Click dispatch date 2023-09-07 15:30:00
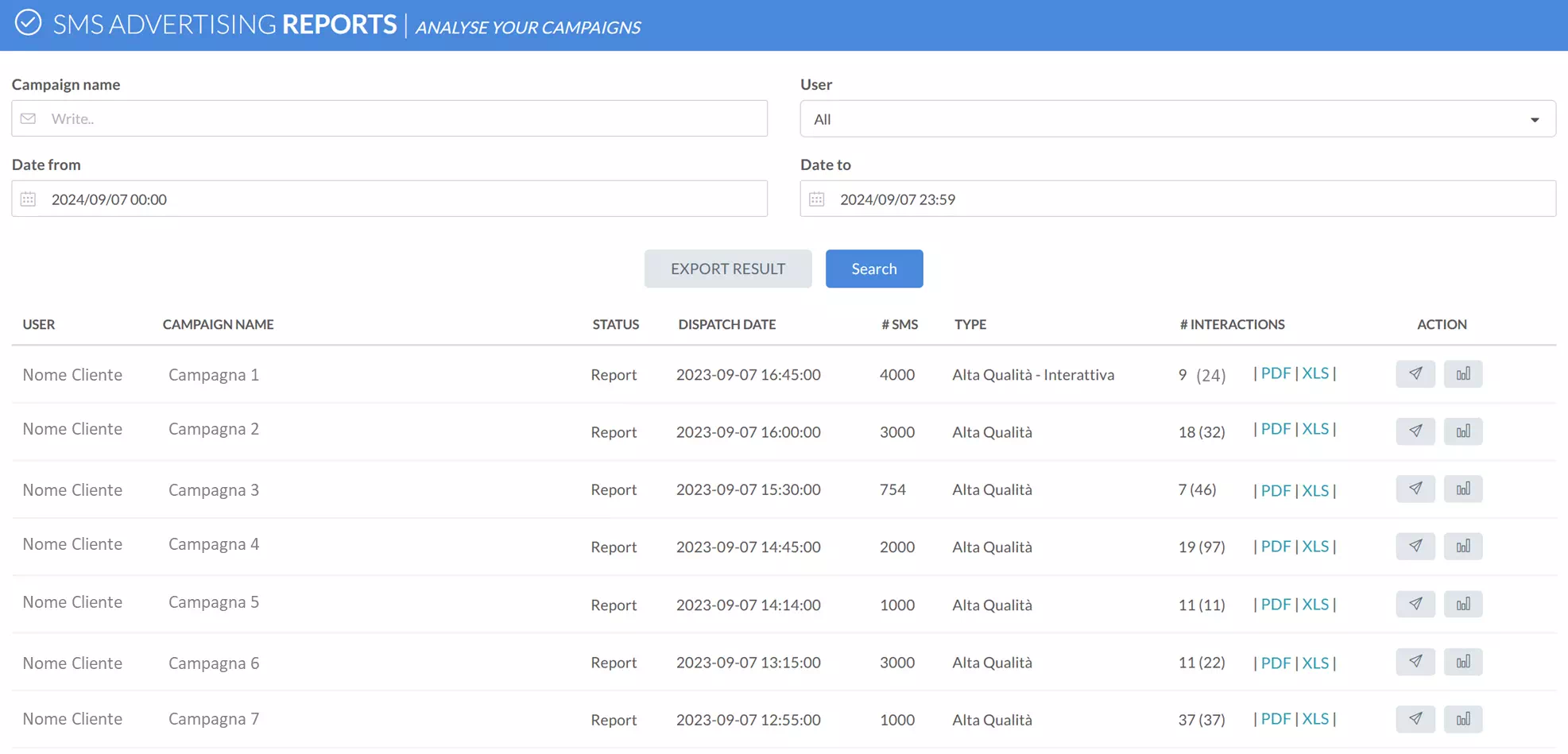1568x754 pixels. click(749, 489)
